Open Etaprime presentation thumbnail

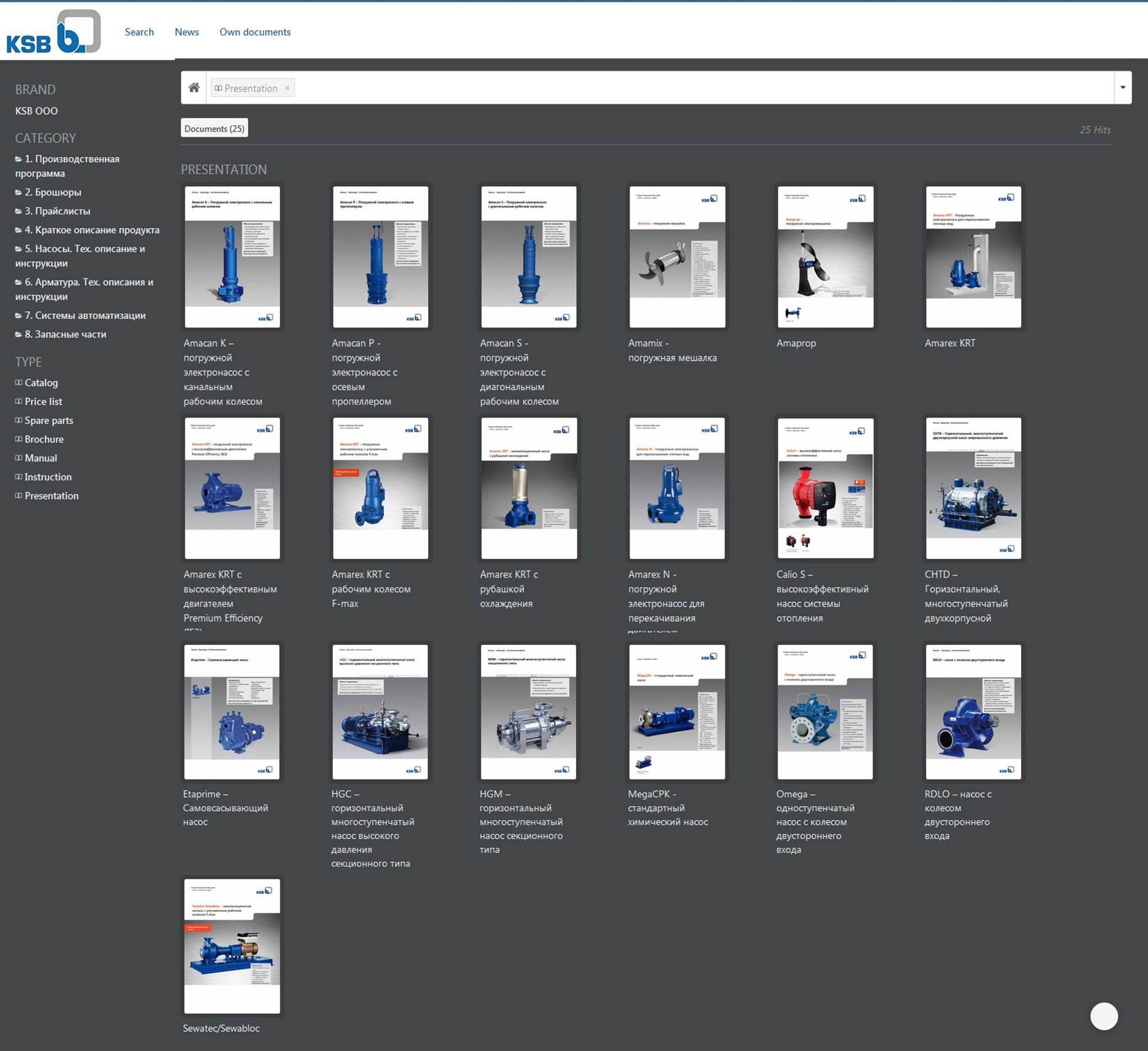[232, 712]
